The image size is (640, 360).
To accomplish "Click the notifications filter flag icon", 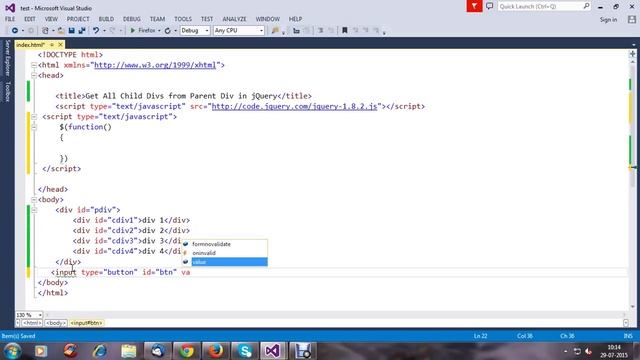I will [474, 6].
